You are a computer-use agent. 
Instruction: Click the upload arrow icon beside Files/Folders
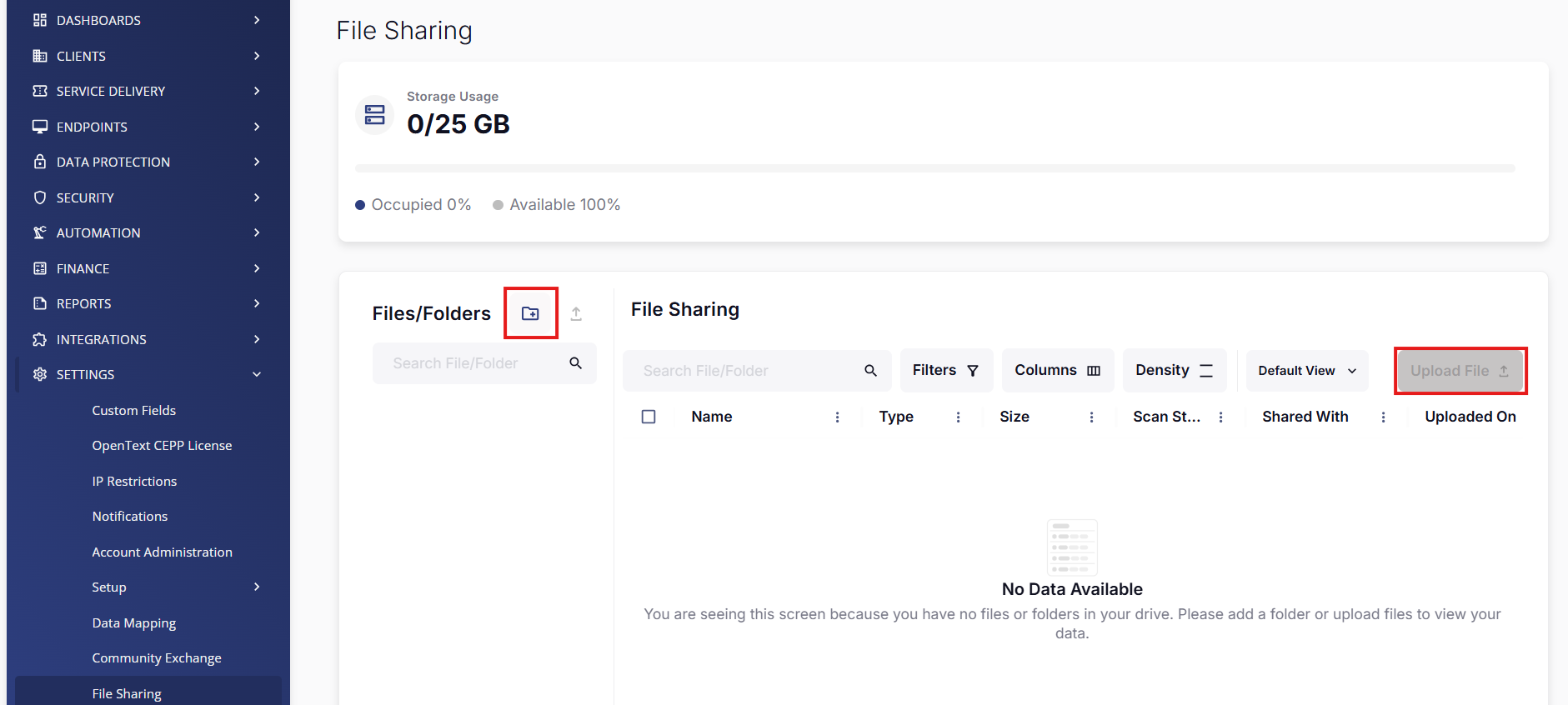click(x=576, y=313)
